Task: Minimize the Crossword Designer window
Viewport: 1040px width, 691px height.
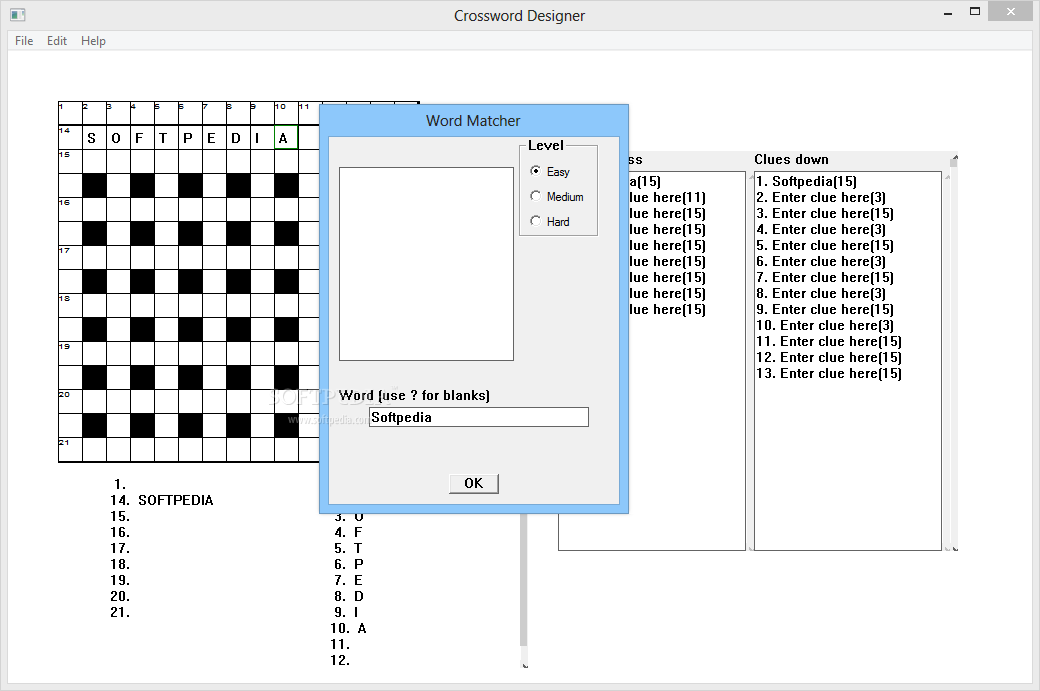Action: coord(948,12)
